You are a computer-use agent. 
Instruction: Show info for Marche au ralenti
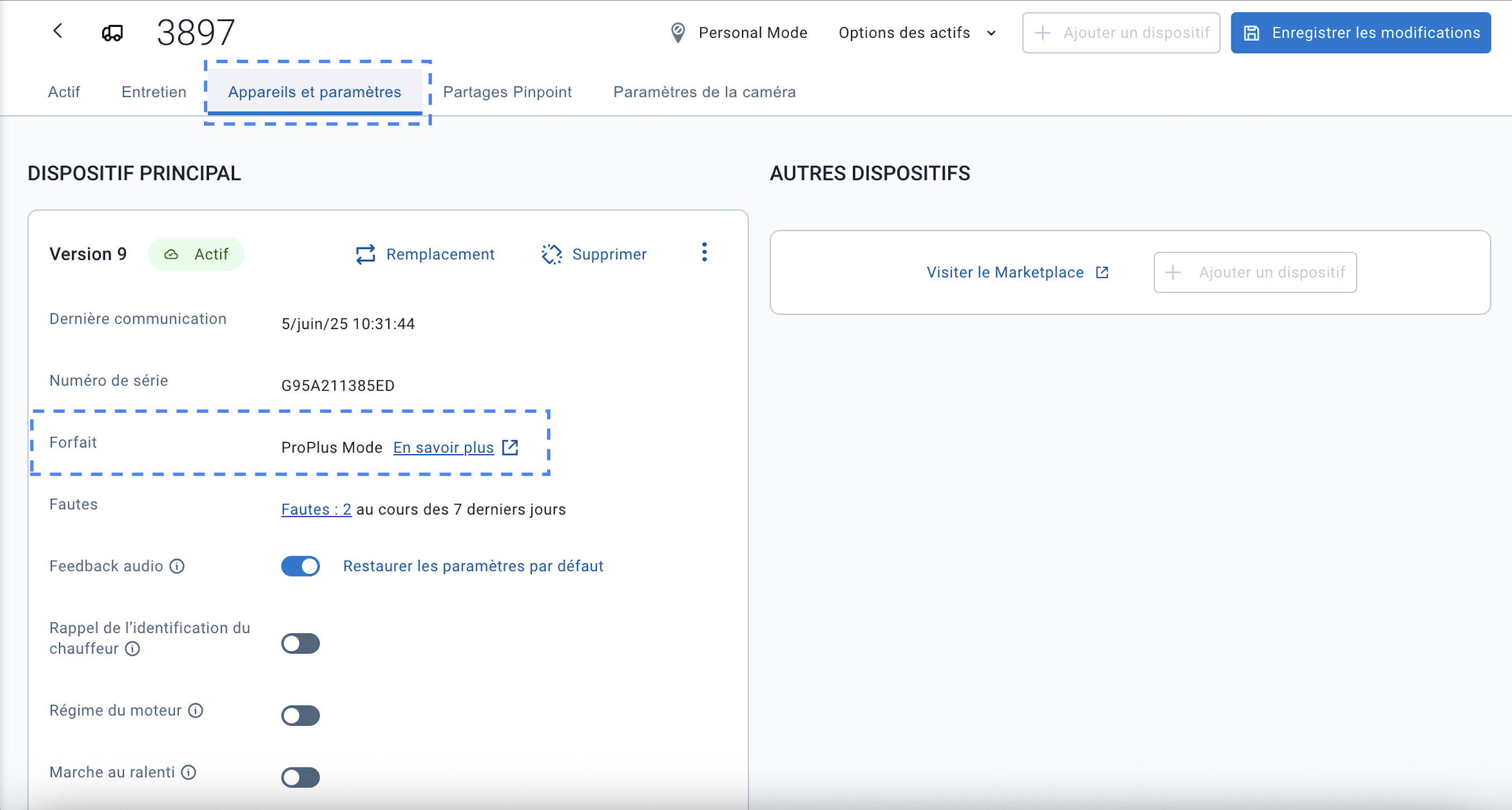(x=188, y=773)
